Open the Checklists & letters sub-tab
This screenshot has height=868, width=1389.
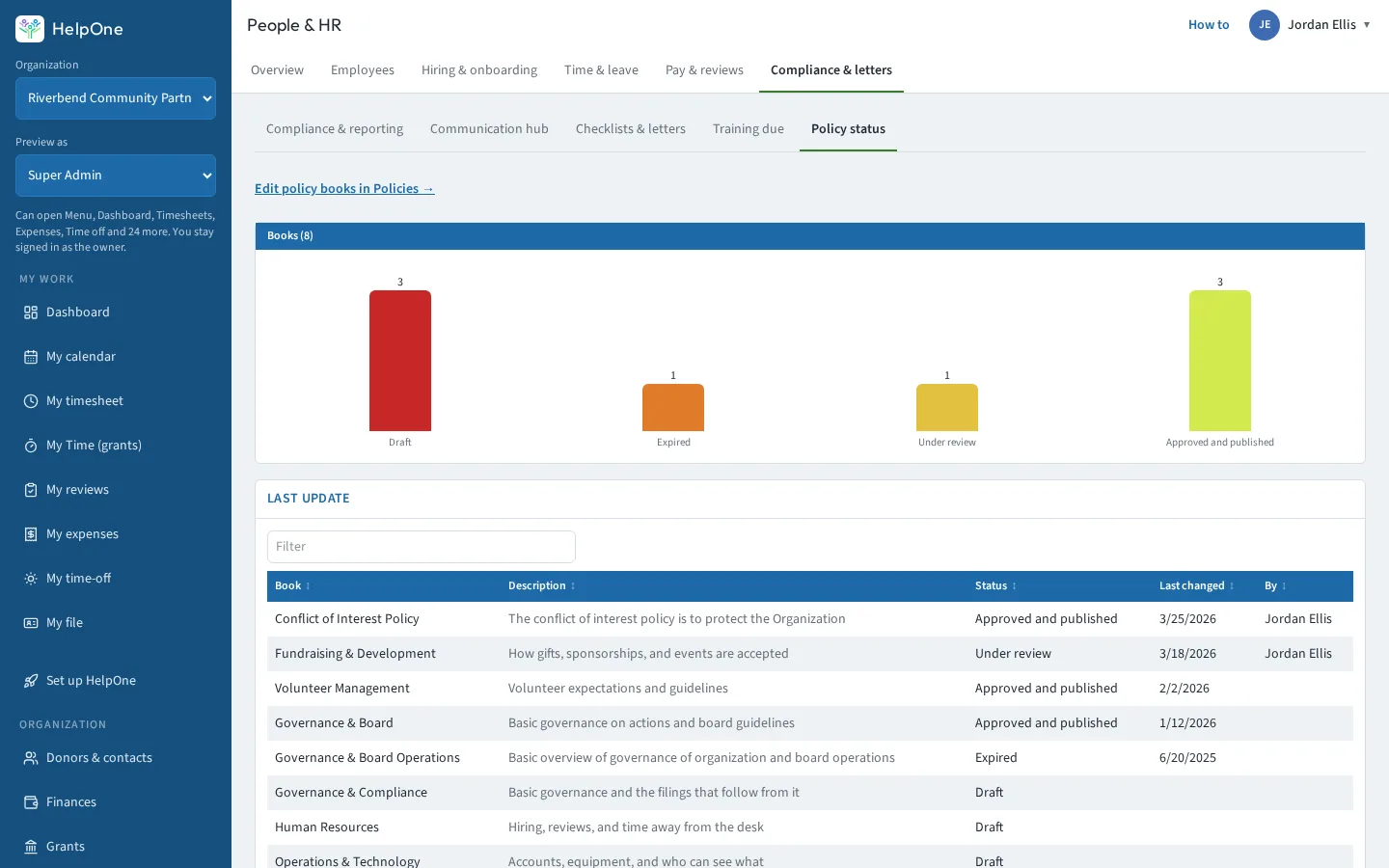[631, 129]
